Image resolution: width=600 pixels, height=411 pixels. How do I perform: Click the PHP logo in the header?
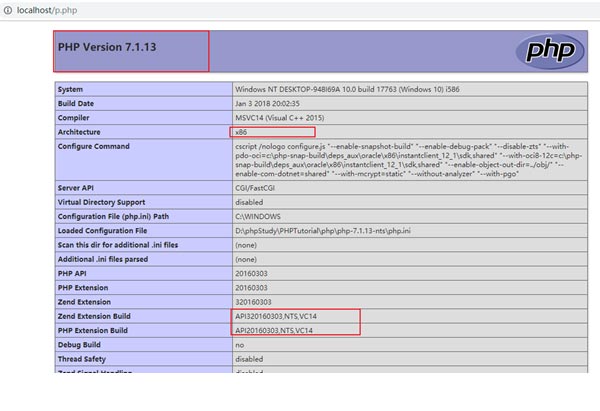tap(549, 51)
